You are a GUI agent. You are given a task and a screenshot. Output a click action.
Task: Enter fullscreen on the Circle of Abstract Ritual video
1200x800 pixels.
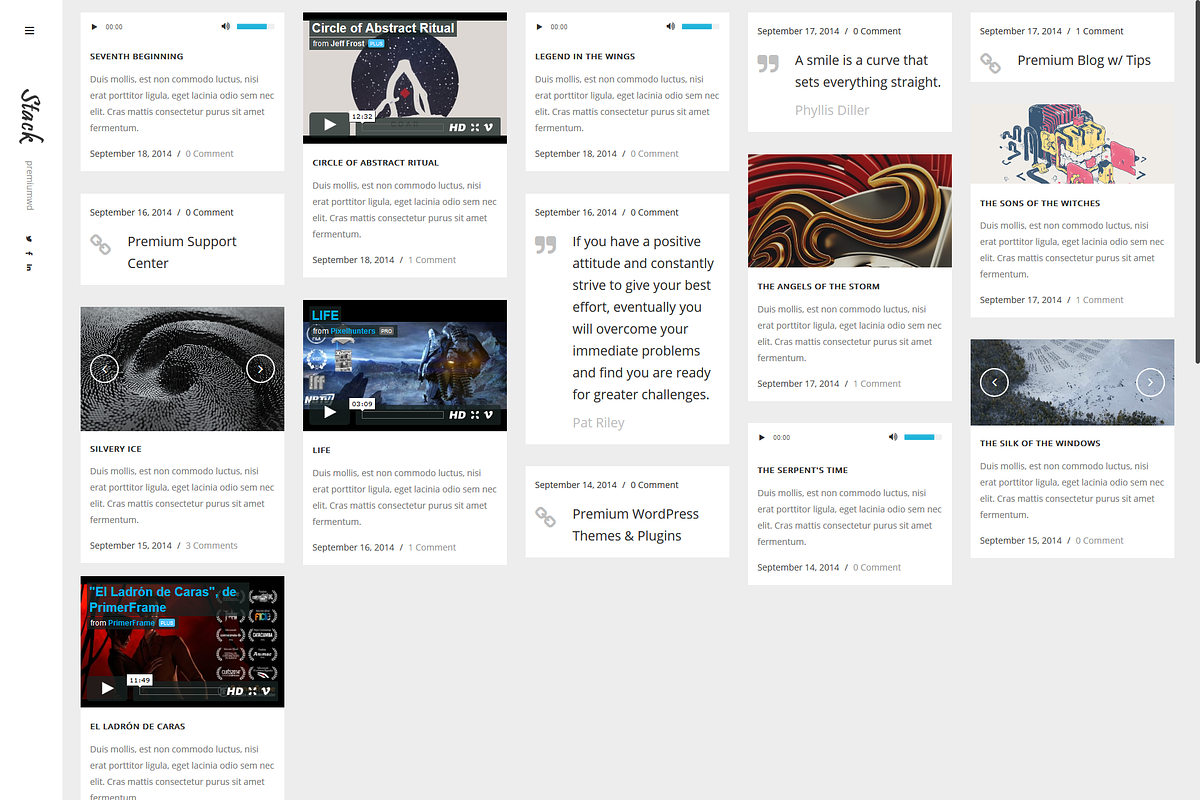click(x=475, y=127)
